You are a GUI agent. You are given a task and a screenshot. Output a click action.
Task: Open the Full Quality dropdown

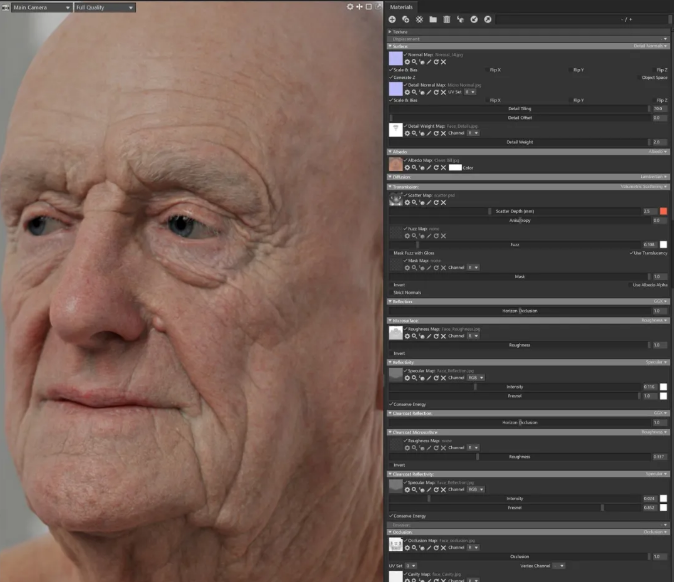coord(104,7)
